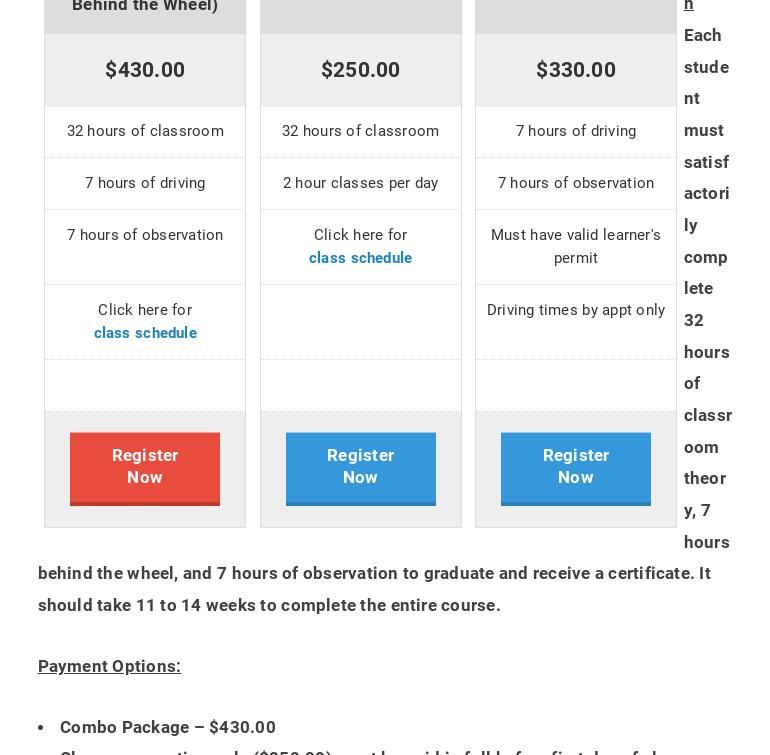This screenshot has height=755, width=770.
Task: Click "7 hours of observation" in $330.00 column
Action: coord(576,183)
